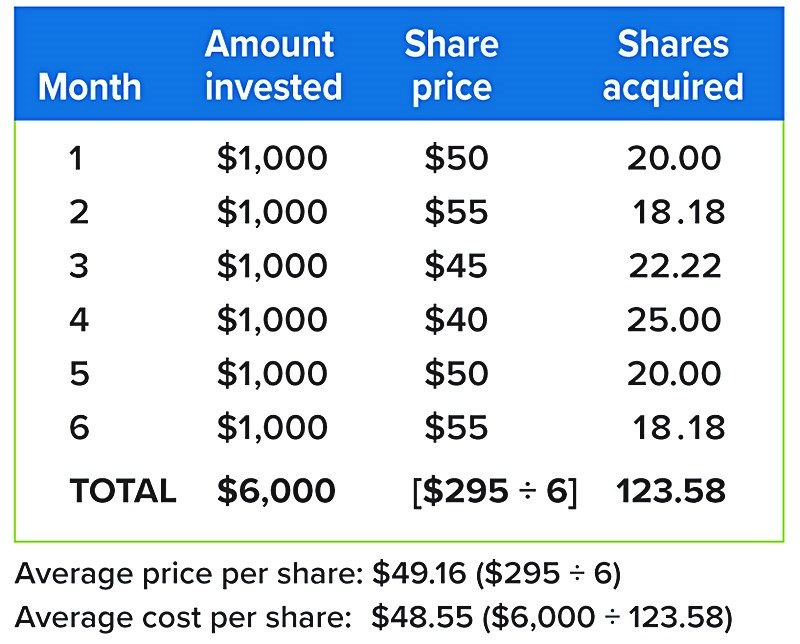Select the Average price per share line
The image size is (800, 644).
(318, 574)
